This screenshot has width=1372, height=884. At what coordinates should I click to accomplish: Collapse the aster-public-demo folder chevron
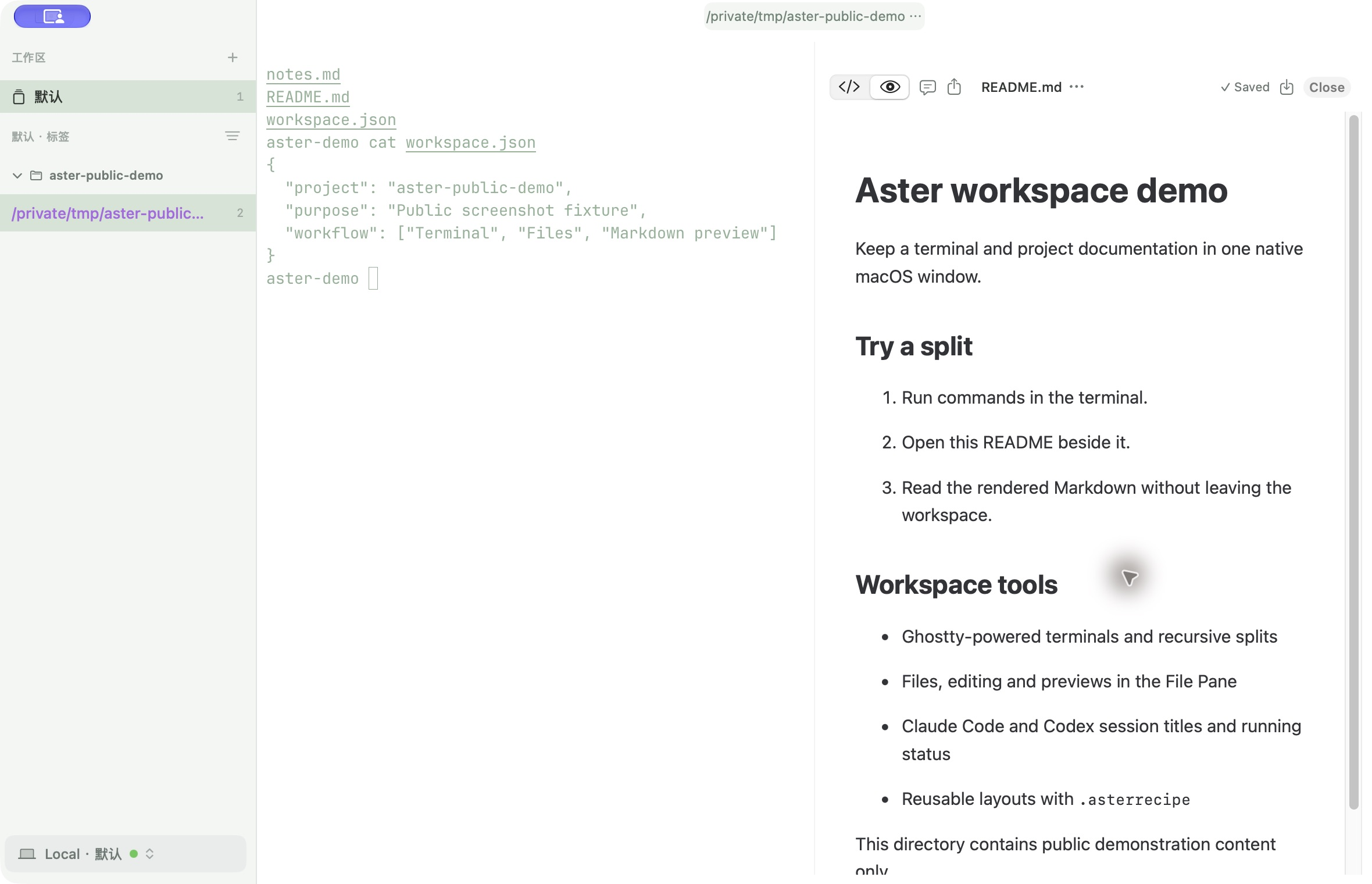tap(17, 176)
